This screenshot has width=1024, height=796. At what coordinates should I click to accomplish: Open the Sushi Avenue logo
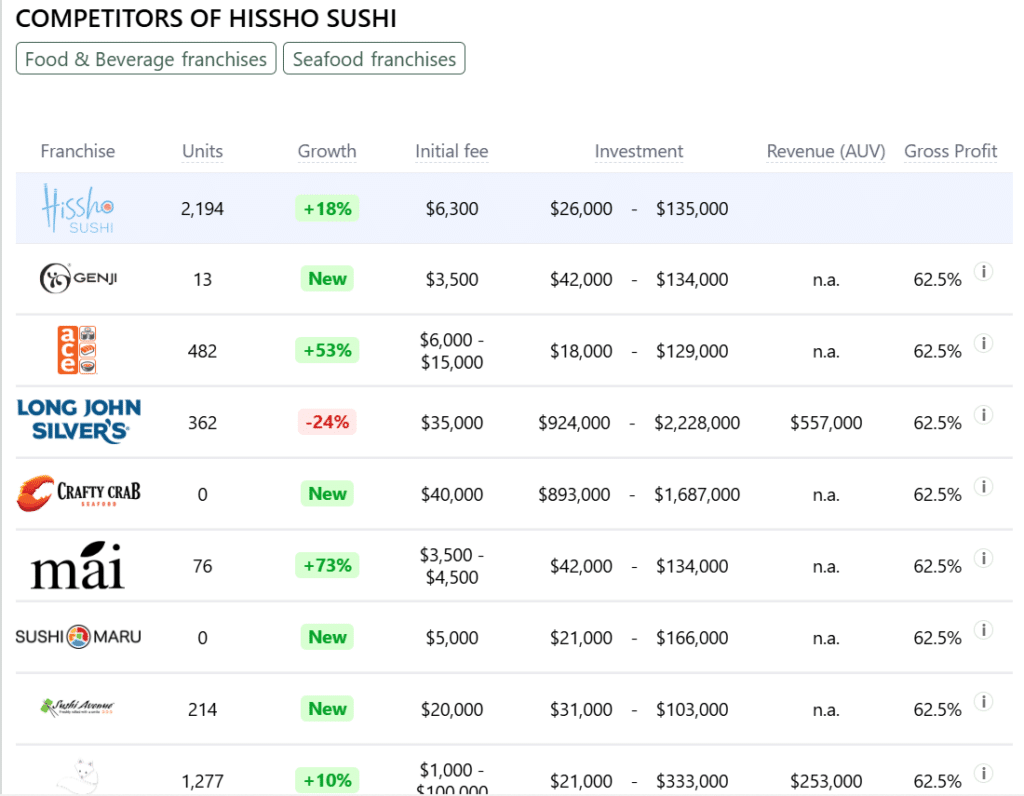tap(78, 707)
